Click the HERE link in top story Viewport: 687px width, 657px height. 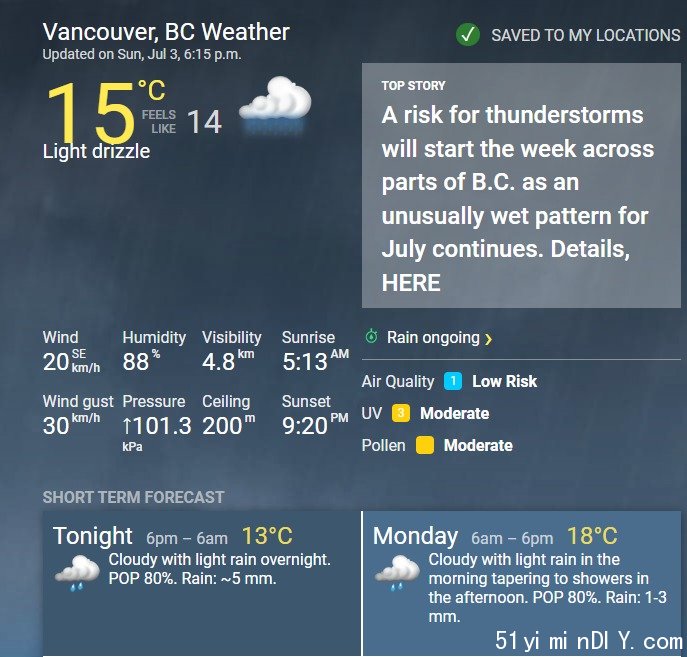pos(411,283)
